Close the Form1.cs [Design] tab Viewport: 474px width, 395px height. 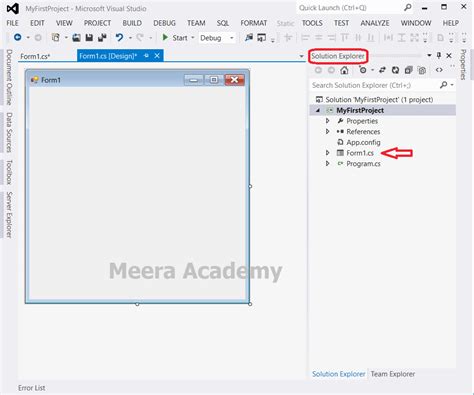pyautogui.click(x=157, y=56)
